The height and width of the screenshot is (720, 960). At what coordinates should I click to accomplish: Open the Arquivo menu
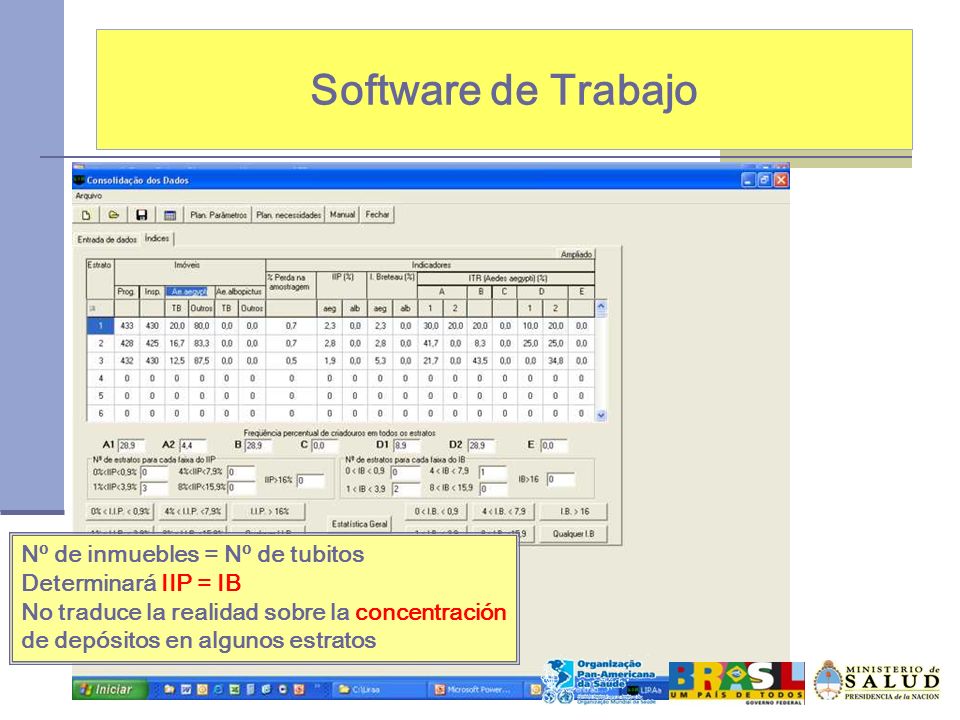tap(89, 196)
